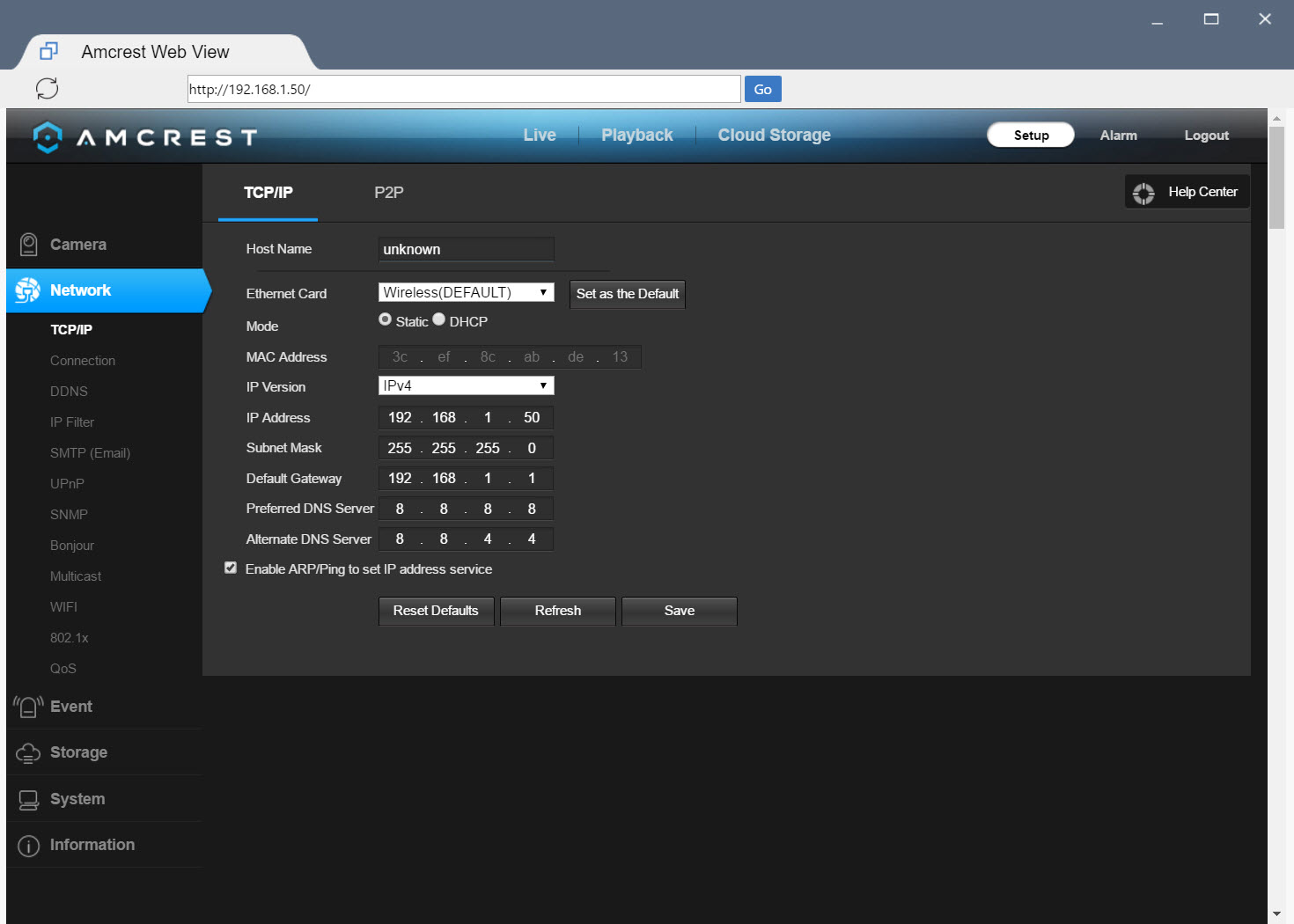
Task: Click the vertical scrollbar thumb
Action: click(1276, 178)
